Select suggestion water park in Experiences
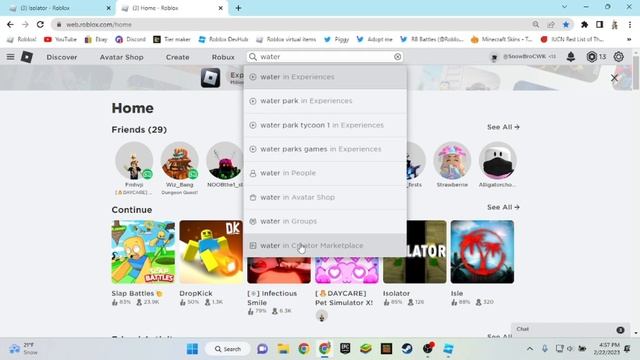The width and height of the screenshot is (640, 360). click(x=325, y=101)
